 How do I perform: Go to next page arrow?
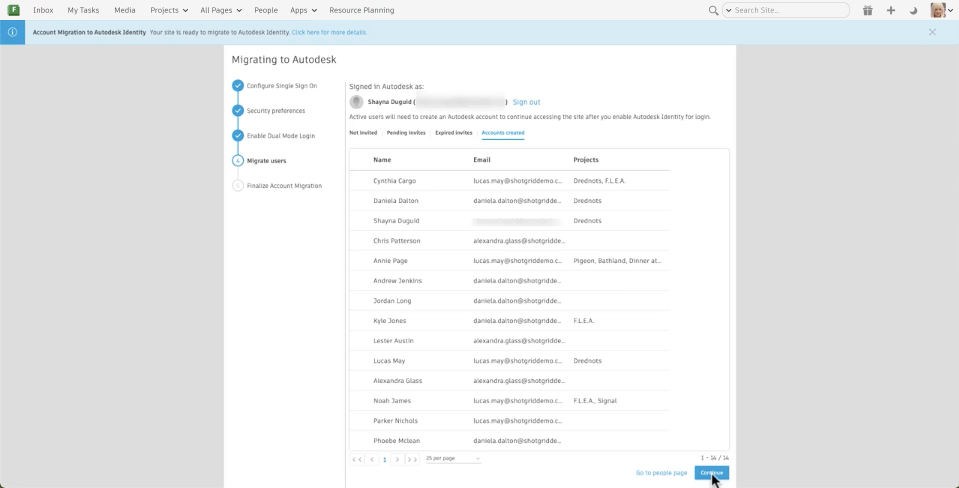[398, 459]
